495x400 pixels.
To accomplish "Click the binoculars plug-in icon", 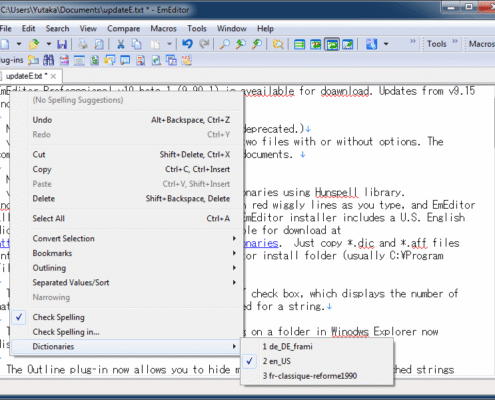I will tap(48, 60).
